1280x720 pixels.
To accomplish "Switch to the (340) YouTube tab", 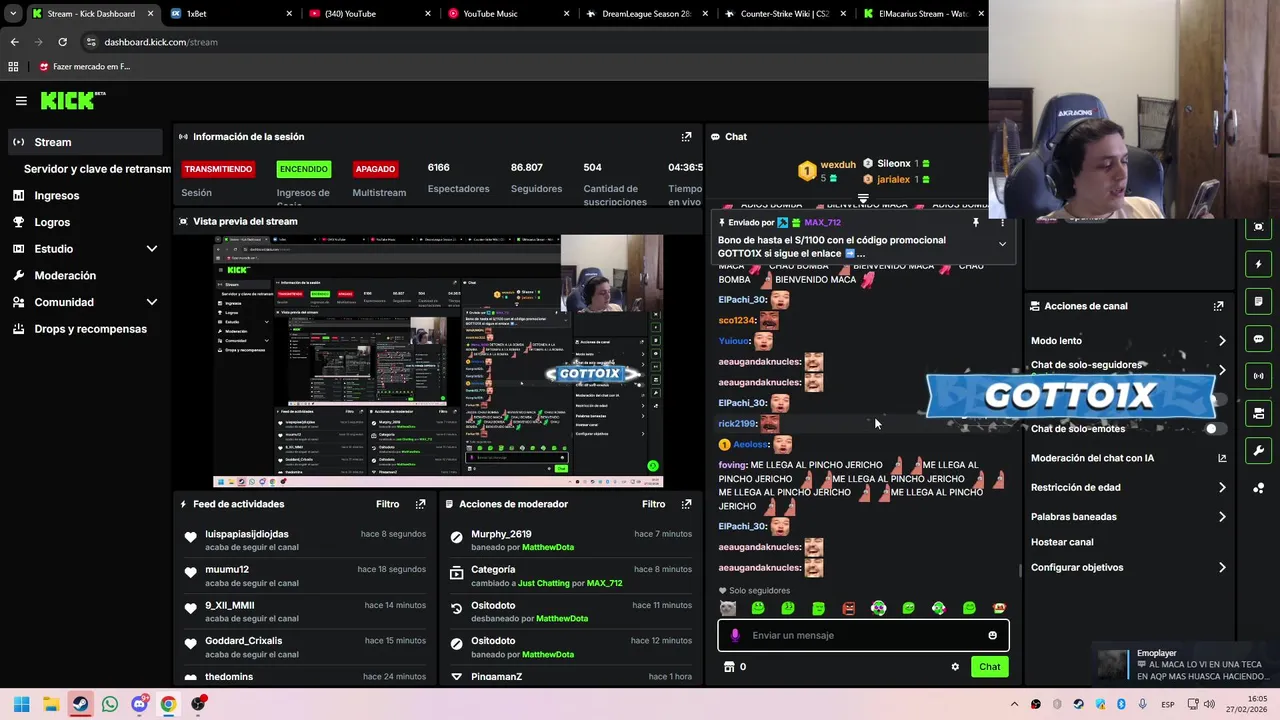I will (x=368, y=14).
